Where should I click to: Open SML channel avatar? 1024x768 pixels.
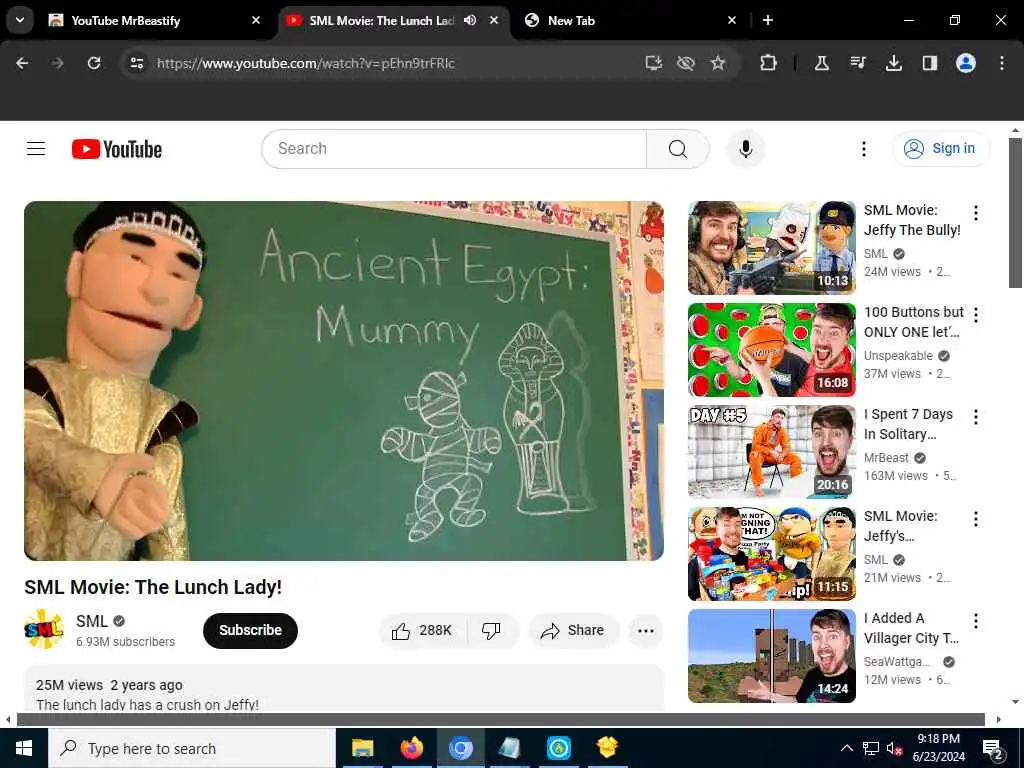pyautogui.click(x=44, y=630)
